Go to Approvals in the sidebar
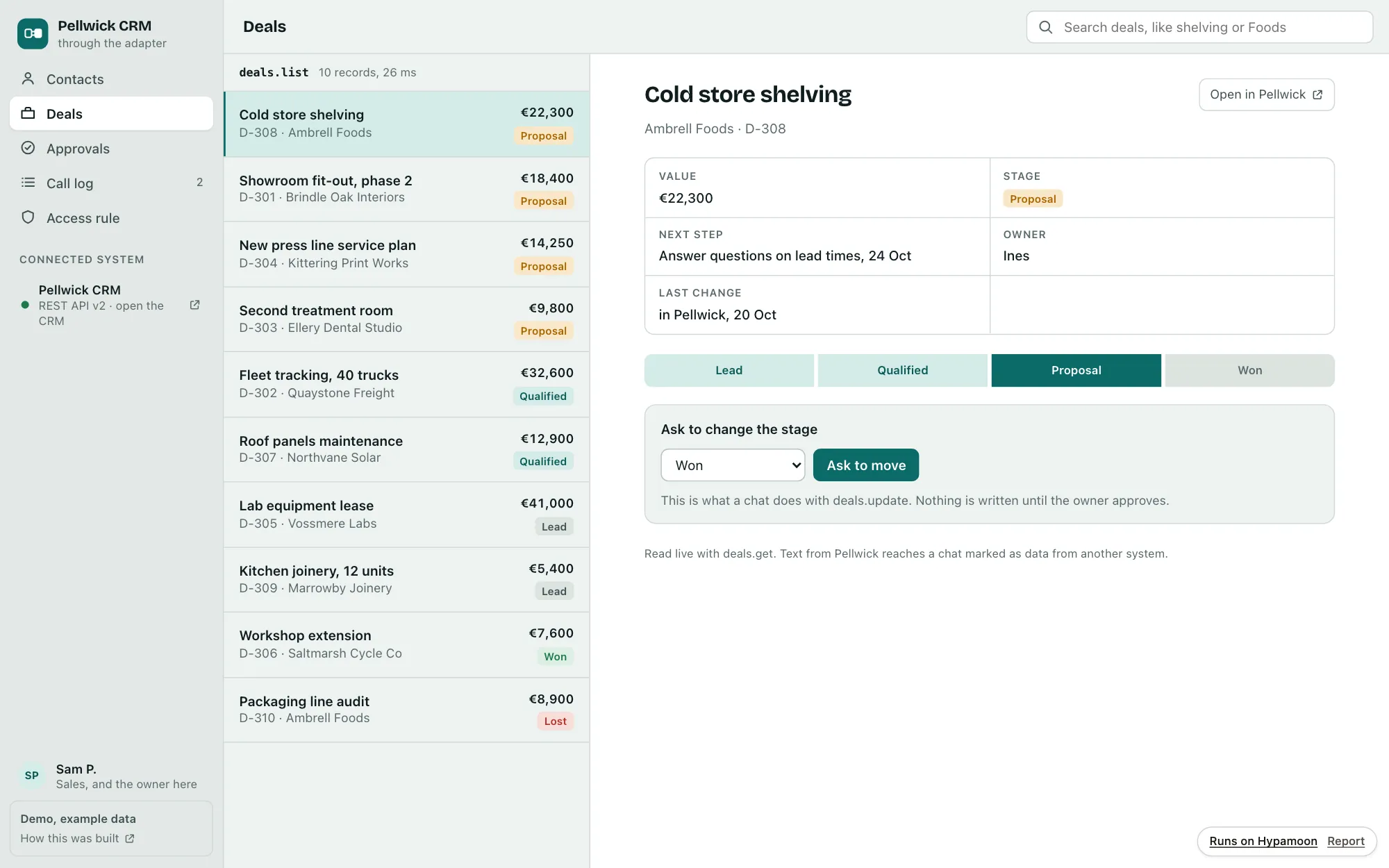Image resolution: width=1389 pixels, height=868 pixels. 111,149
